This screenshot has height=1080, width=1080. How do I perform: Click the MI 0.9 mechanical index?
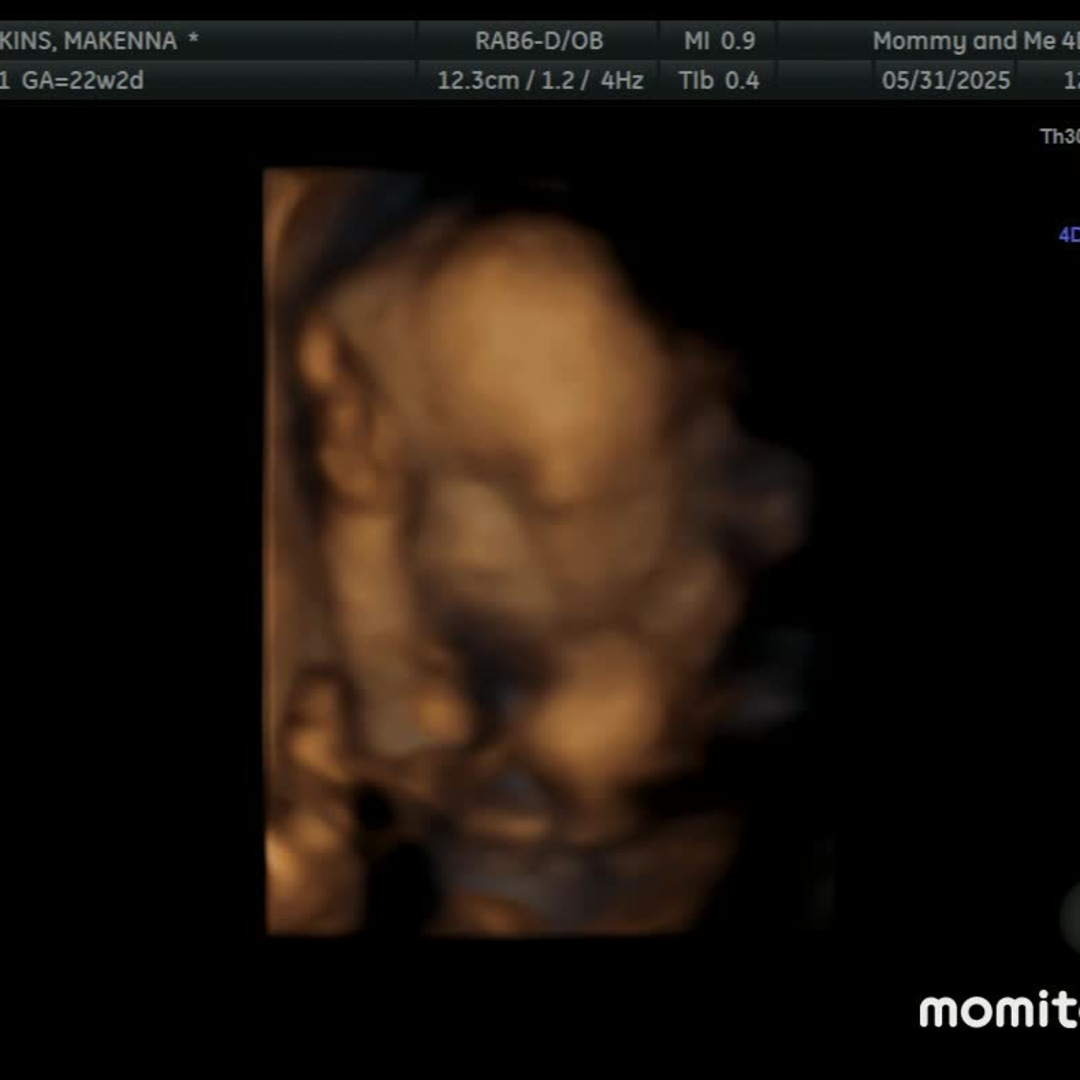tap(719, 41)
